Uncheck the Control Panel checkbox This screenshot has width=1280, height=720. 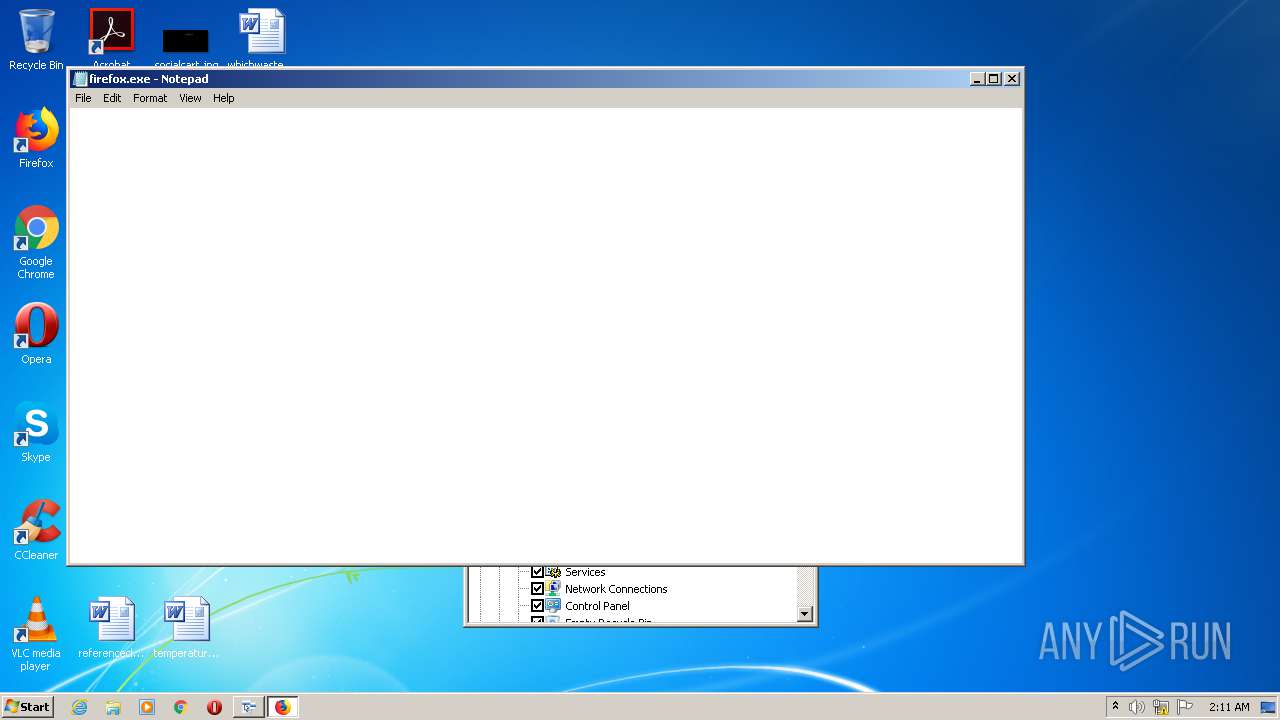tap(537, 606)
